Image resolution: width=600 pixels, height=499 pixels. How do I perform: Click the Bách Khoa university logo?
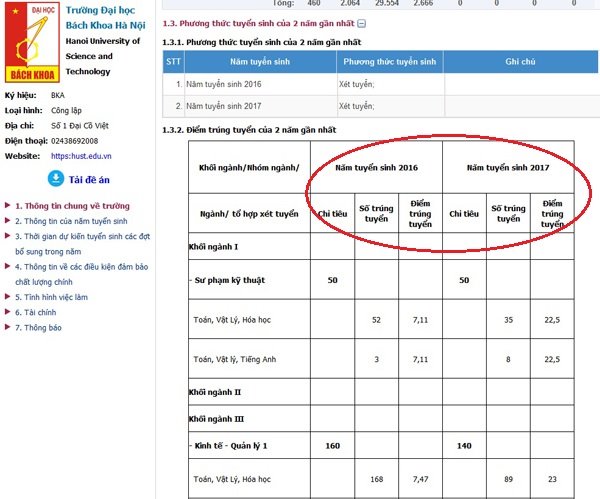click(30, 41)
